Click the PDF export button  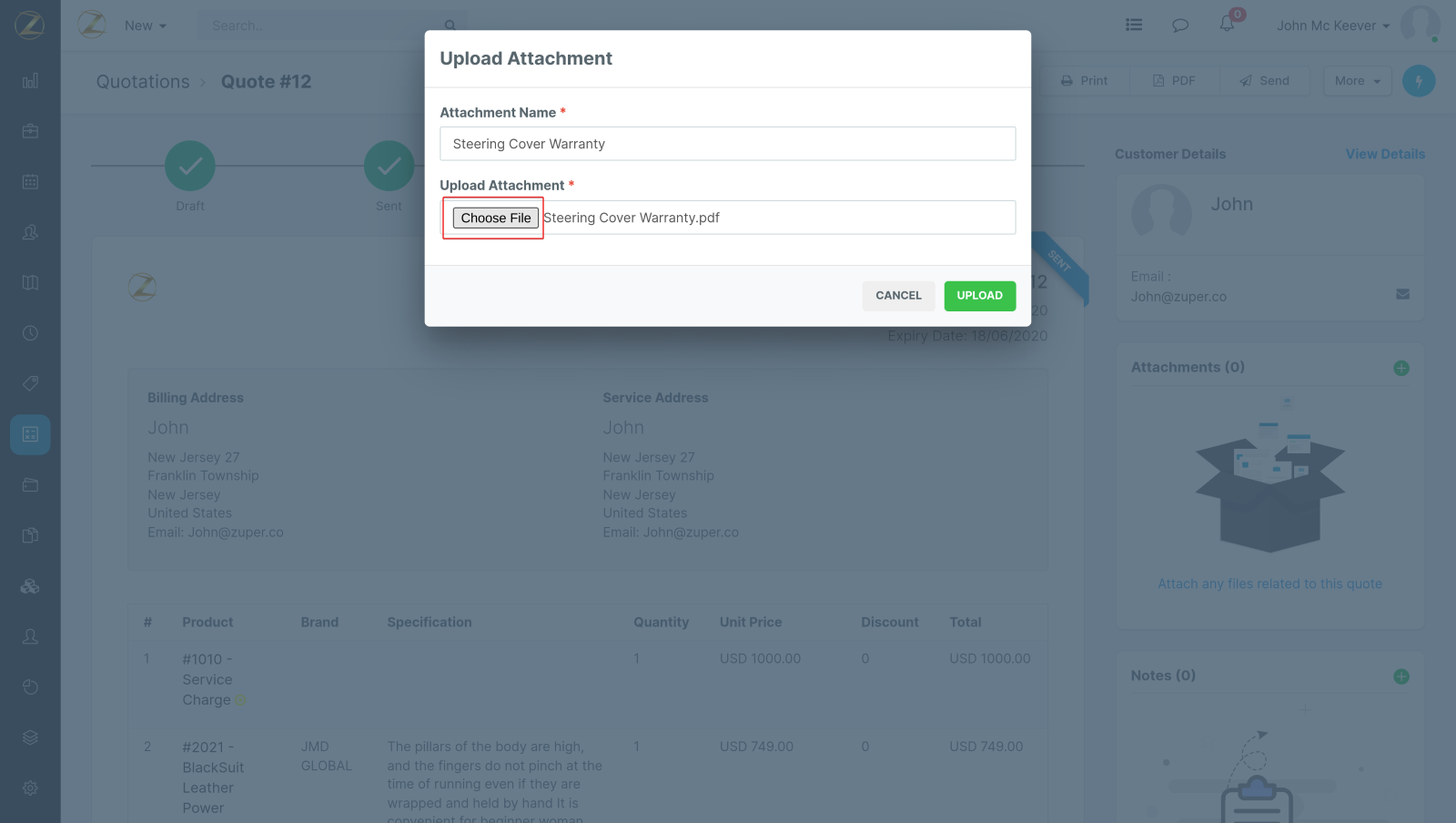pos(1174,81)
